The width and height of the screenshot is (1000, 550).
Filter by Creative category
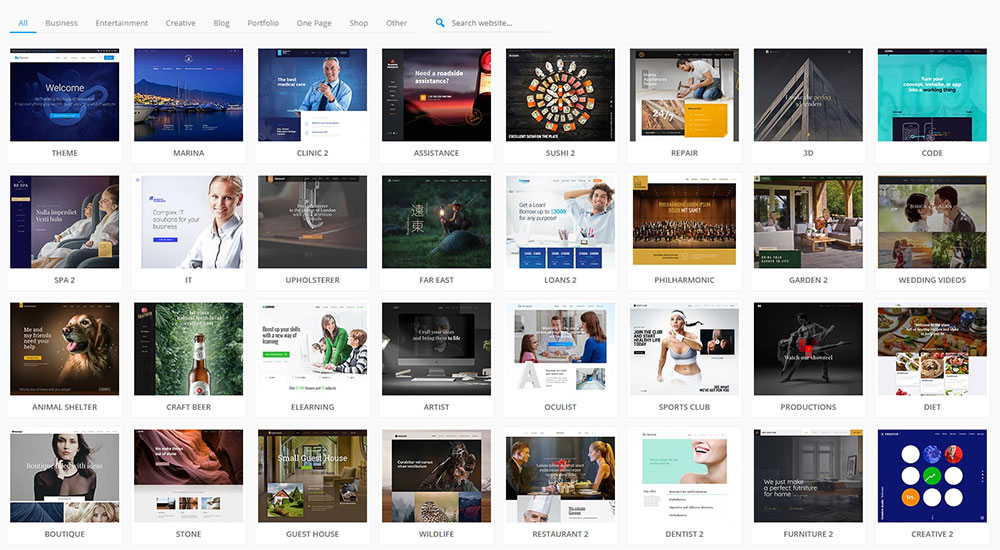coord(181,23)
